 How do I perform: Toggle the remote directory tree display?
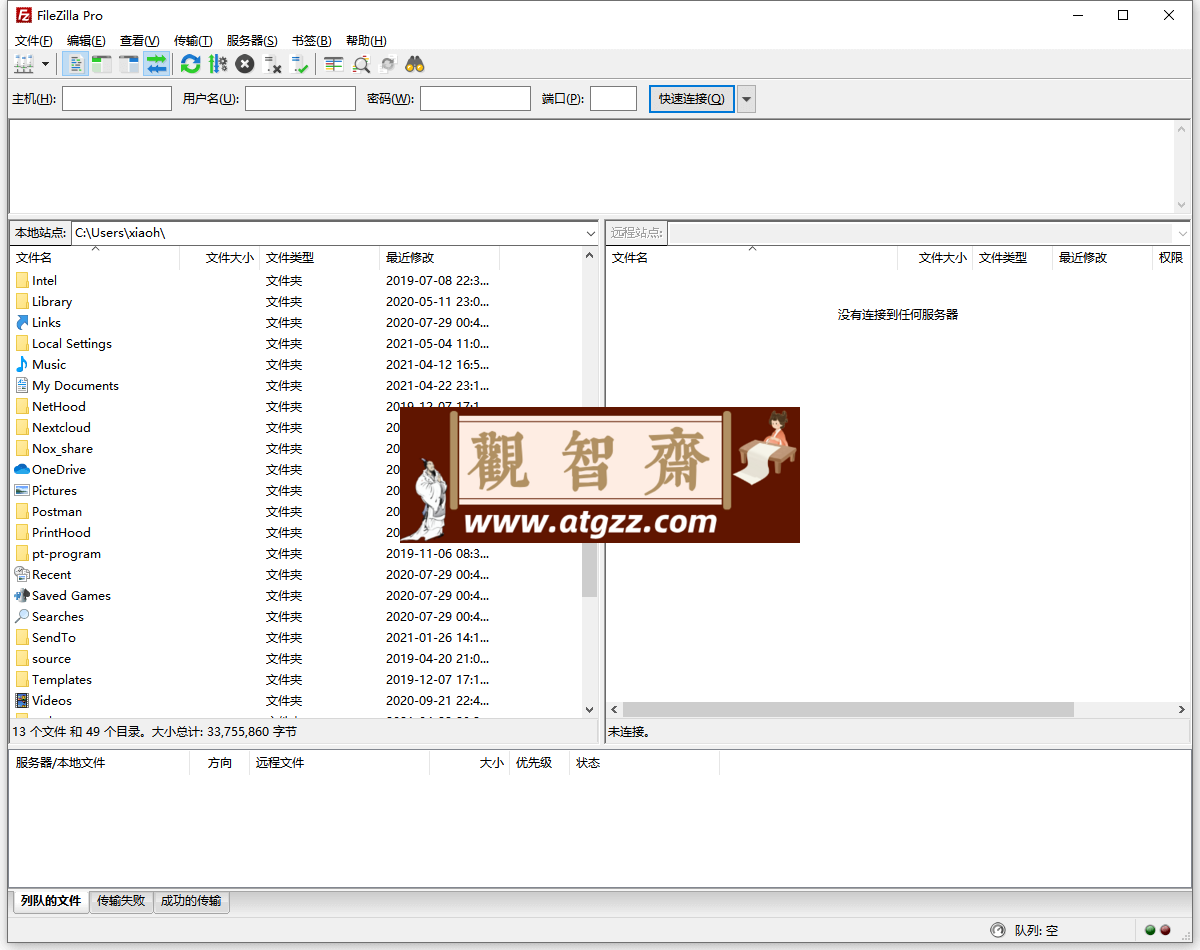[x=129, y=64]
